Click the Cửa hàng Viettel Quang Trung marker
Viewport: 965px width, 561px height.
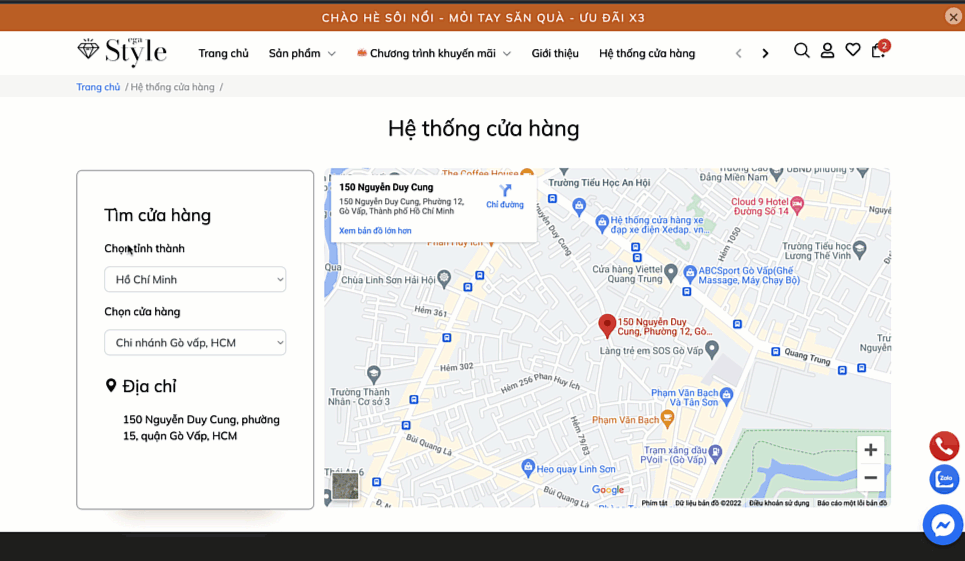coord(671,272)
